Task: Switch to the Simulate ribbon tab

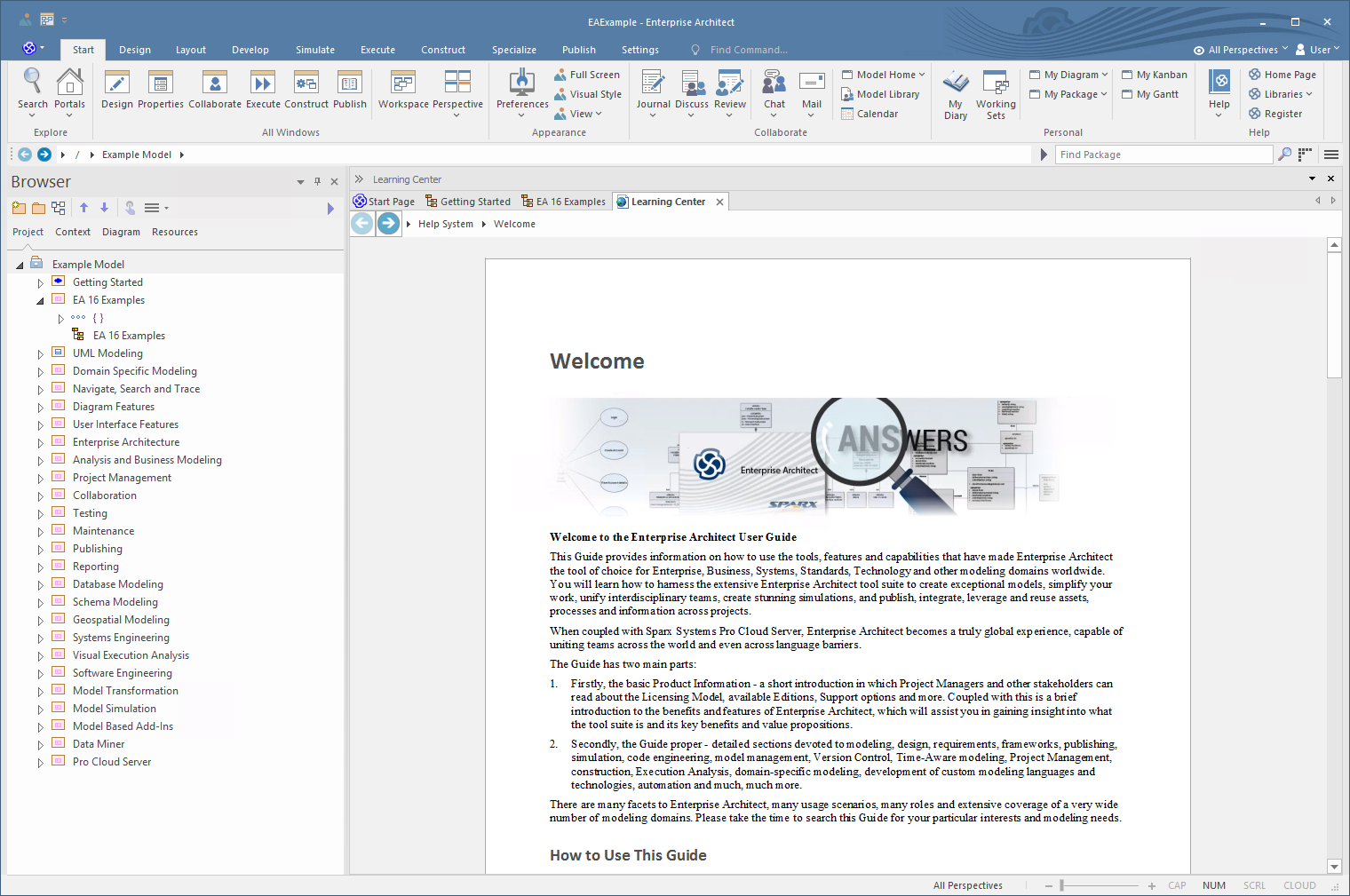Action: tap(315, 50)
